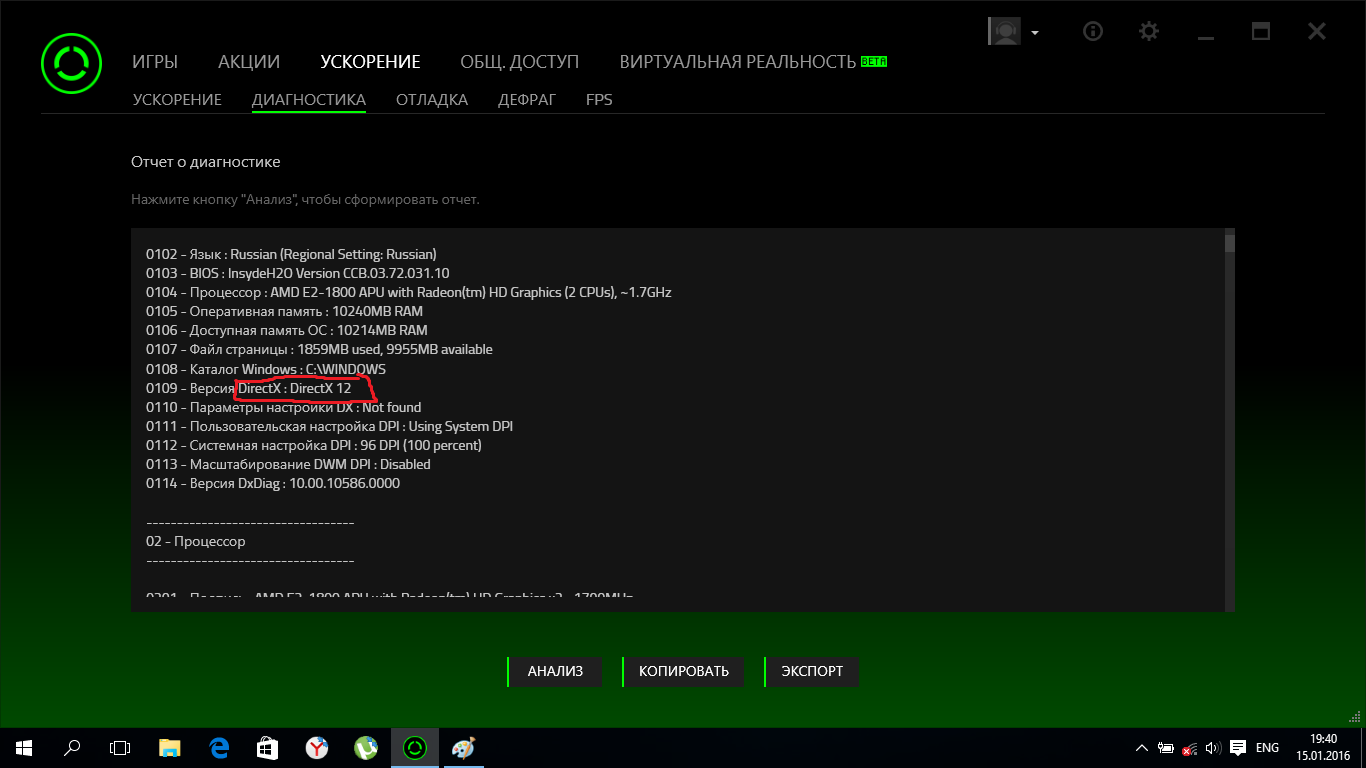Open Task View from the taskbar
This screenshot has width=1366, height=768.
(x=120, y=747)
